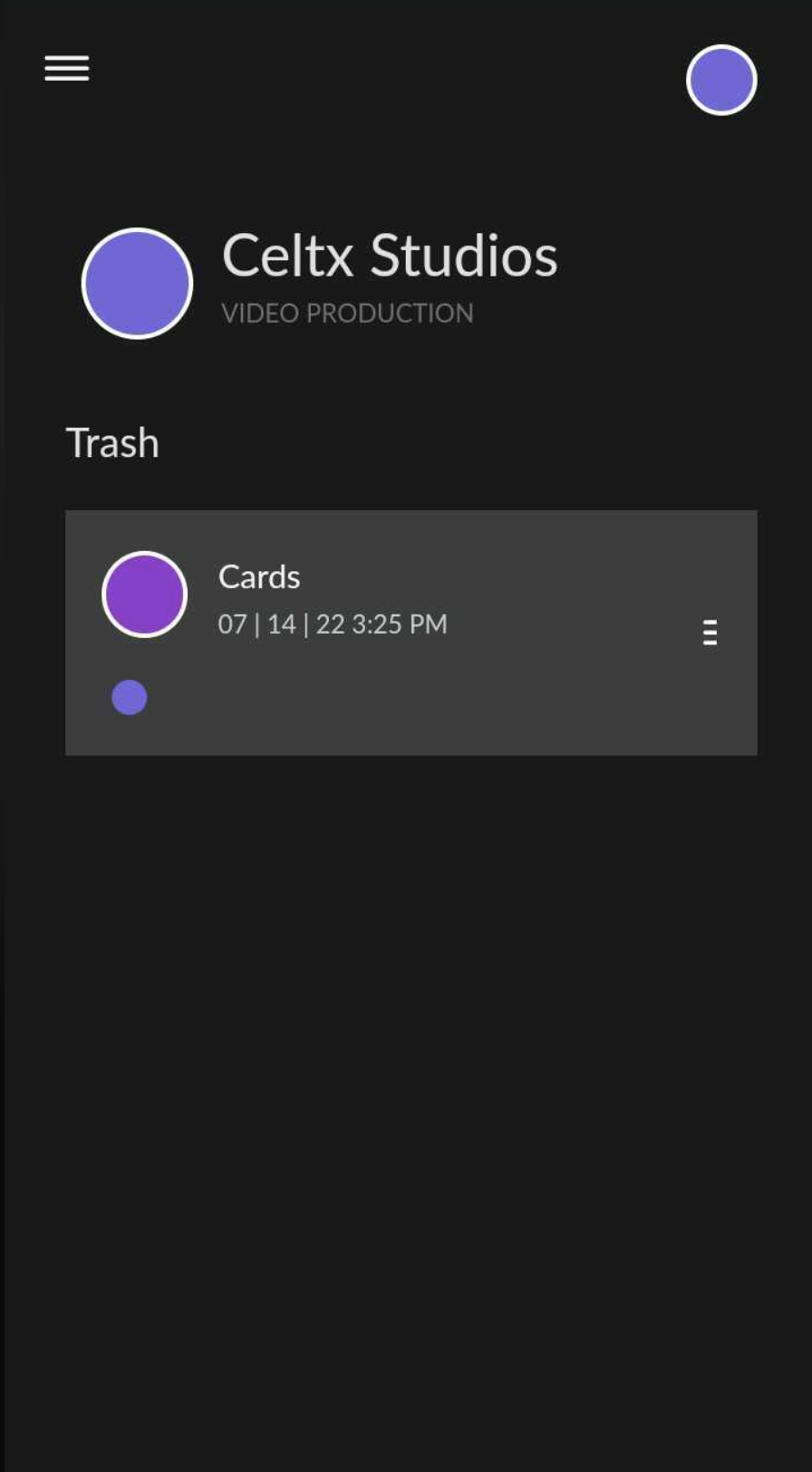
Task: Click the 07 | 14 | 22 3:25 PM timestamp
Action: pyautogui.click(x=333, y=624)
